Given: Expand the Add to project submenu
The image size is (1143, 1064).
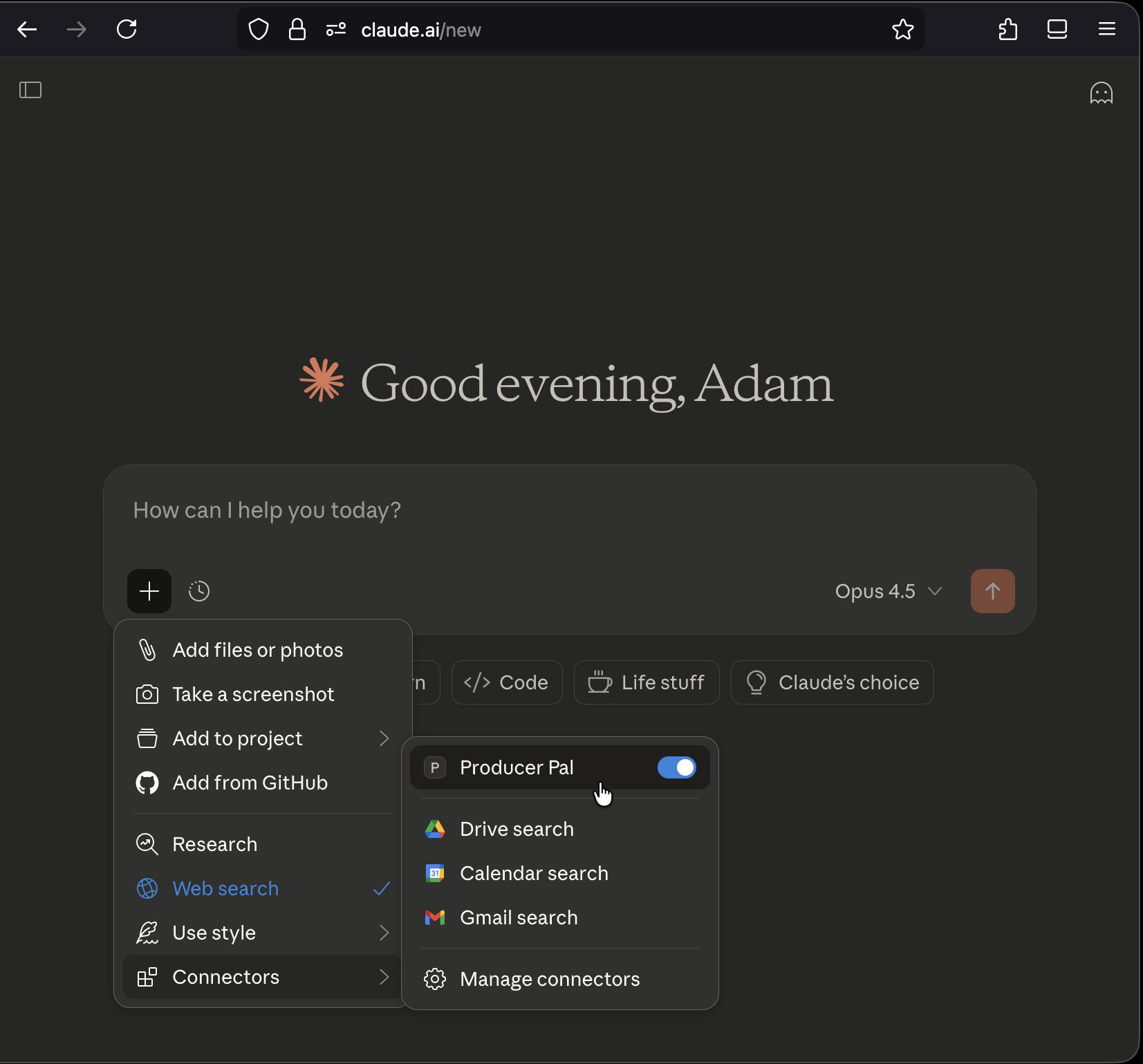Looking at the screenshot, I should point(237,738).
